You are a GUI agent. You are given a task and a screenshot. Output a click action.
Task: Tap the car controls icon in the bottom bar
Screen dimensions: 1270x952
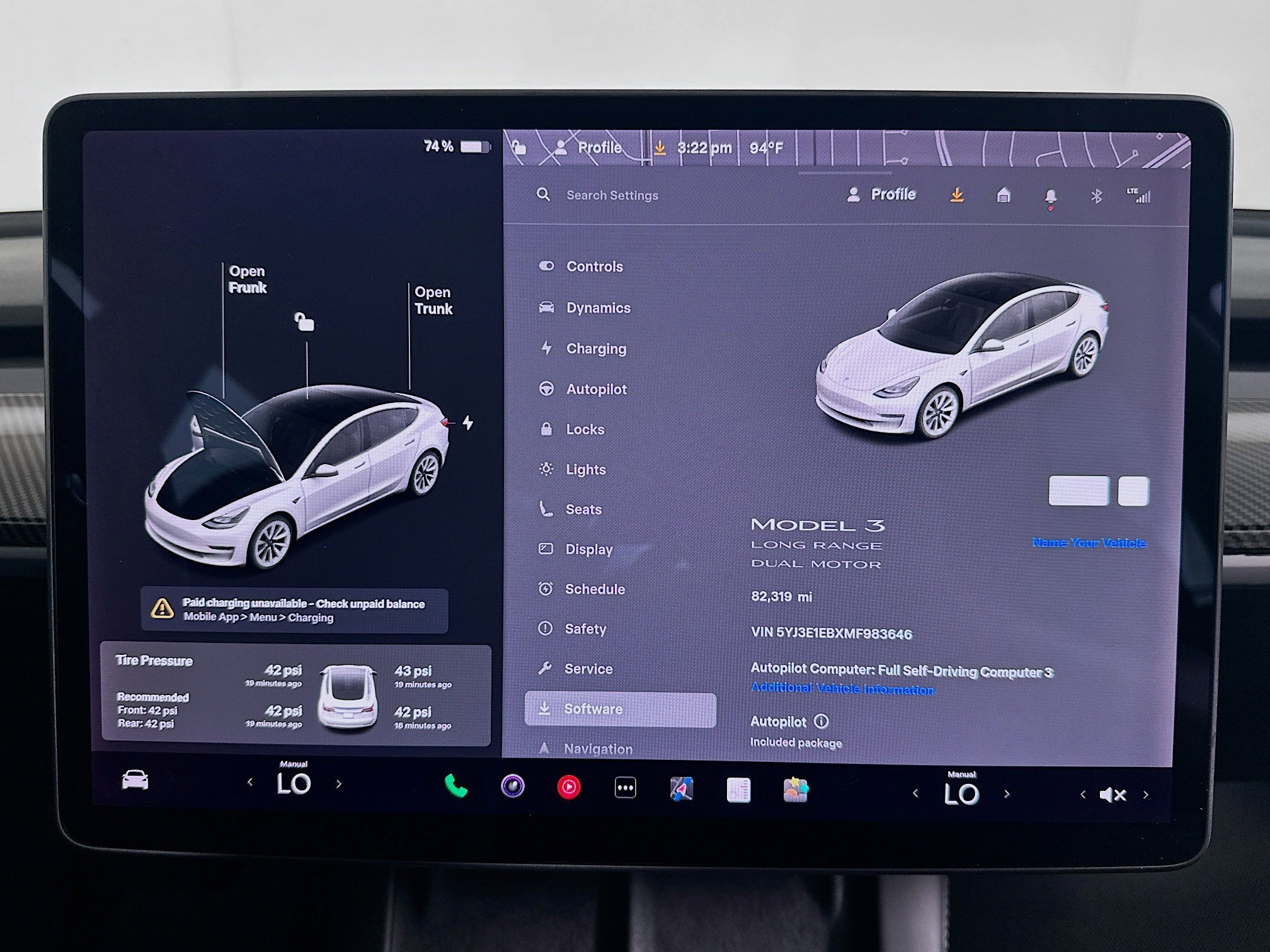tap(135, 780)
